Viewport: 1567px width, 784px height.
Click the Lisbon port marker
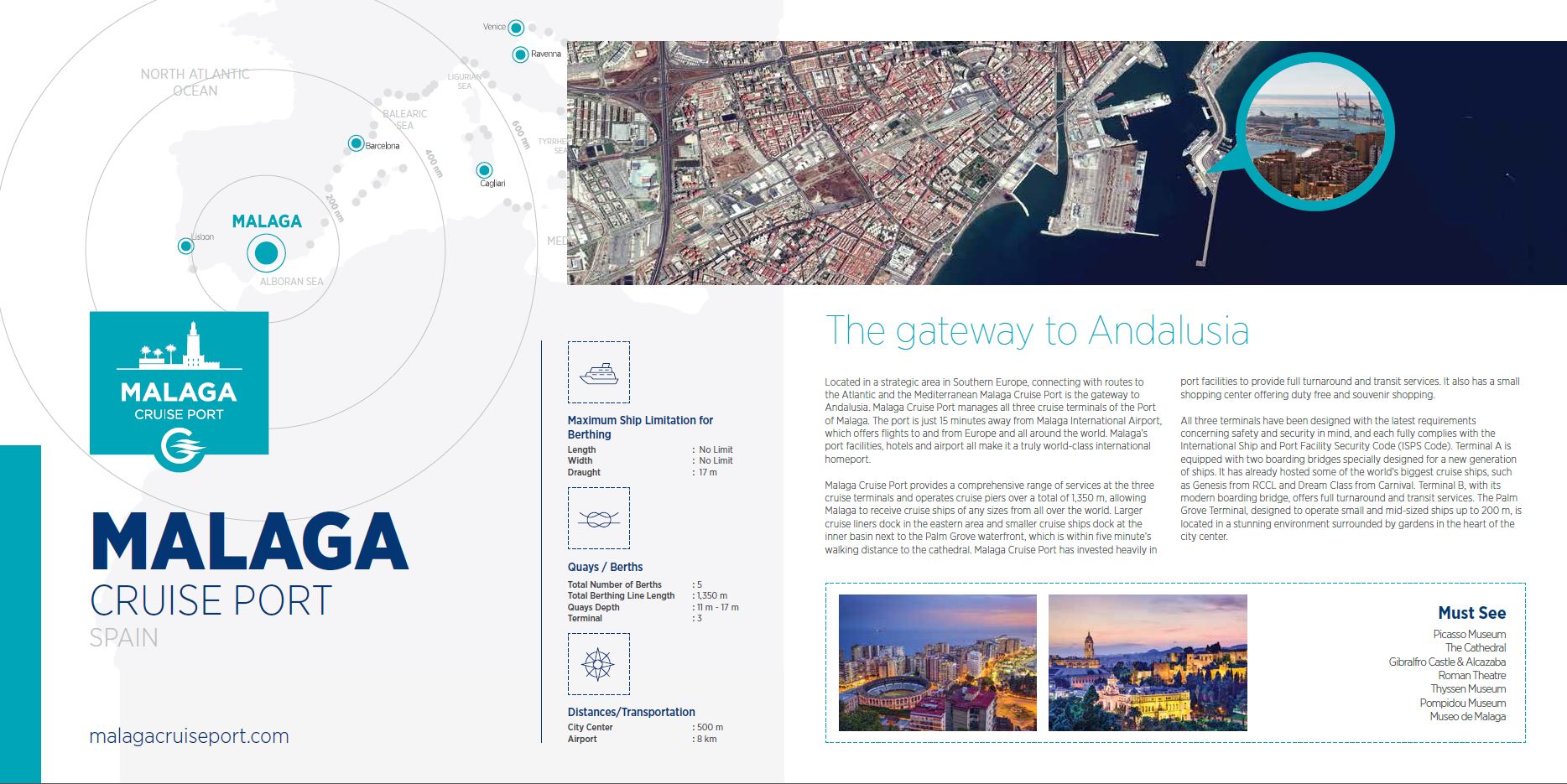click(x=185, y=246)
